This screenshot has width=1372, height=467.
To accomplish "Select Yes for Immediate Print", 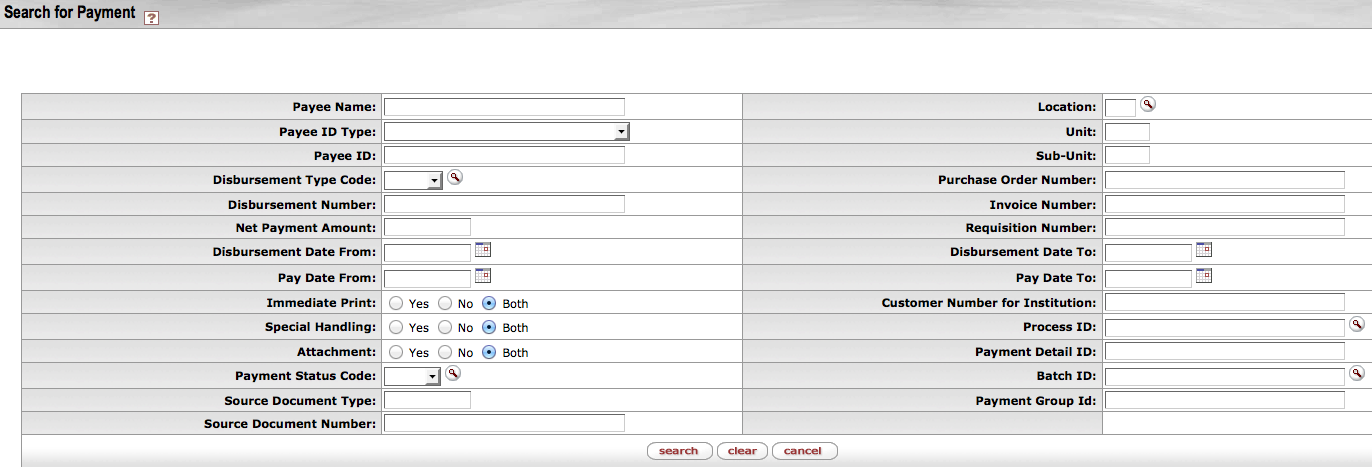I will [396, 303].
